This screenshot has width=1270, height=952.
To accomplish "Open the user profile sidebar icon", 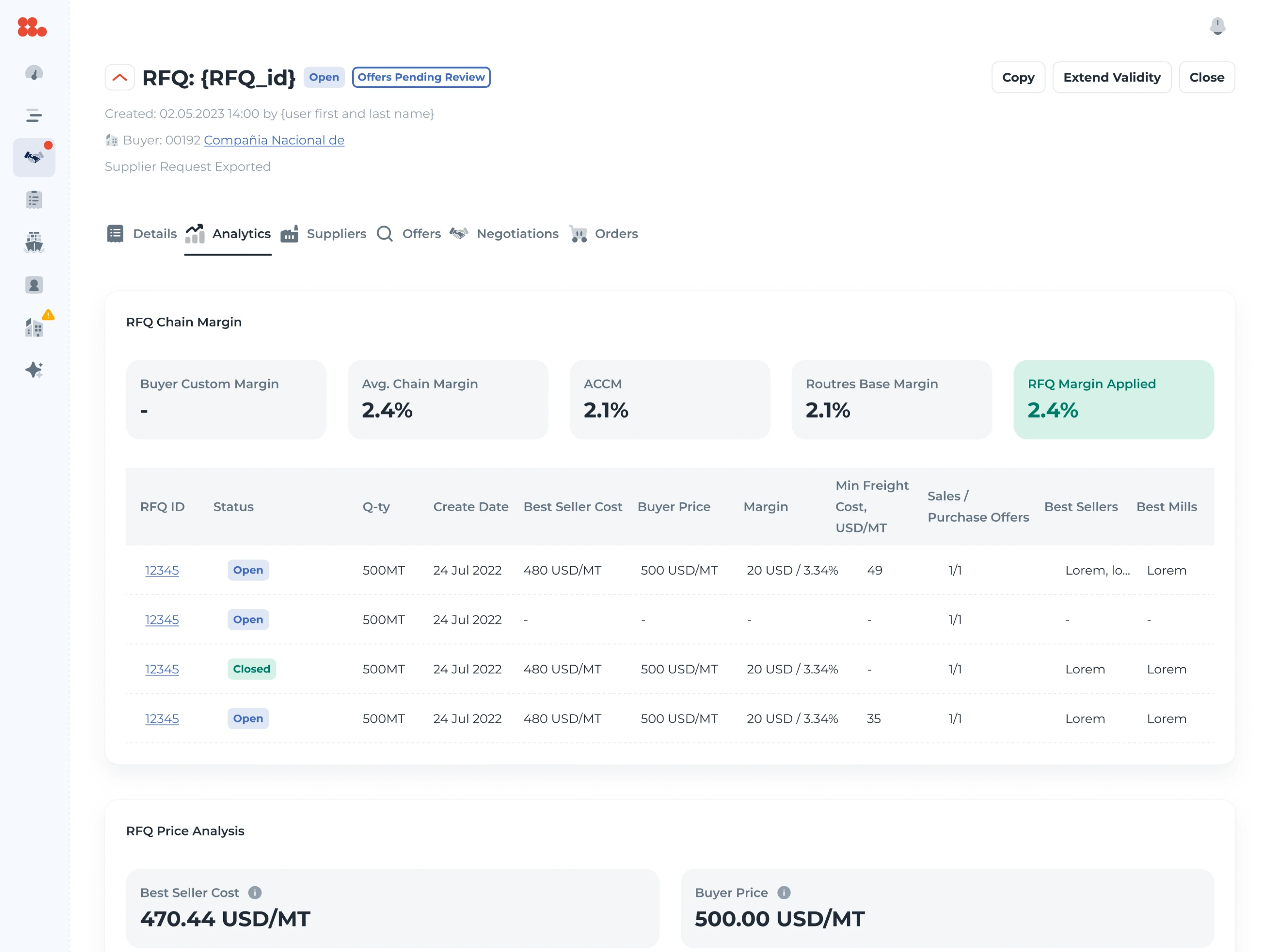I will [x=34, y=285].
